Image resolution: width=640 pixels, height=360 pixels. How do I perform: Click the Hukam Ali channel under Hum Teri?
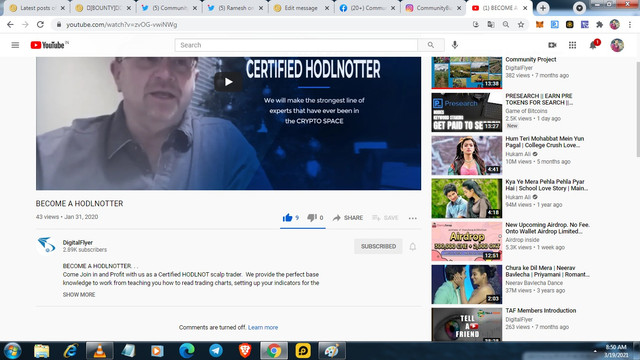(x=518, y=154)
